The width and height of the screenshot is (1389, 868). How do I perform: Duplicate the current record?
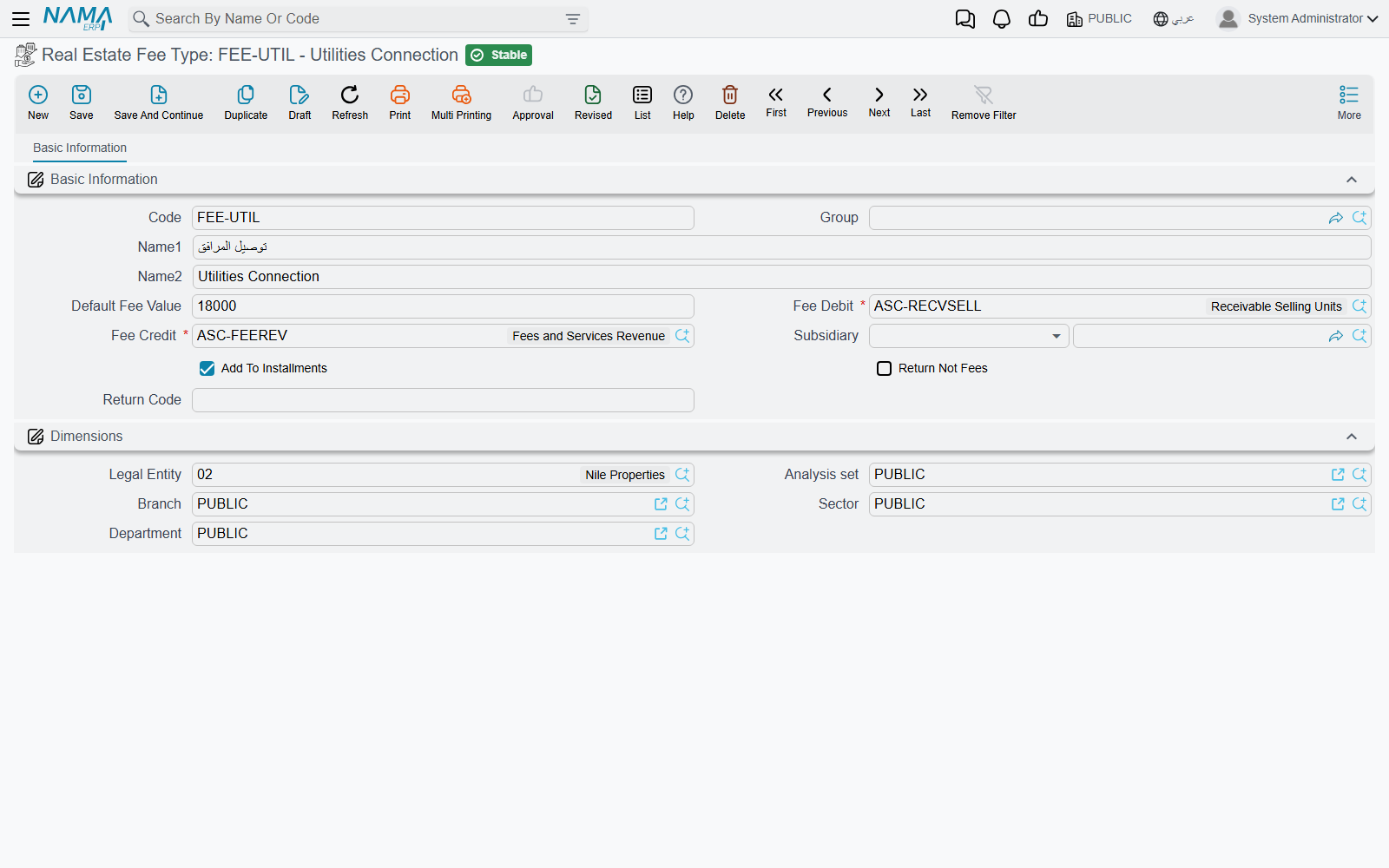click(x=246, y=102)
